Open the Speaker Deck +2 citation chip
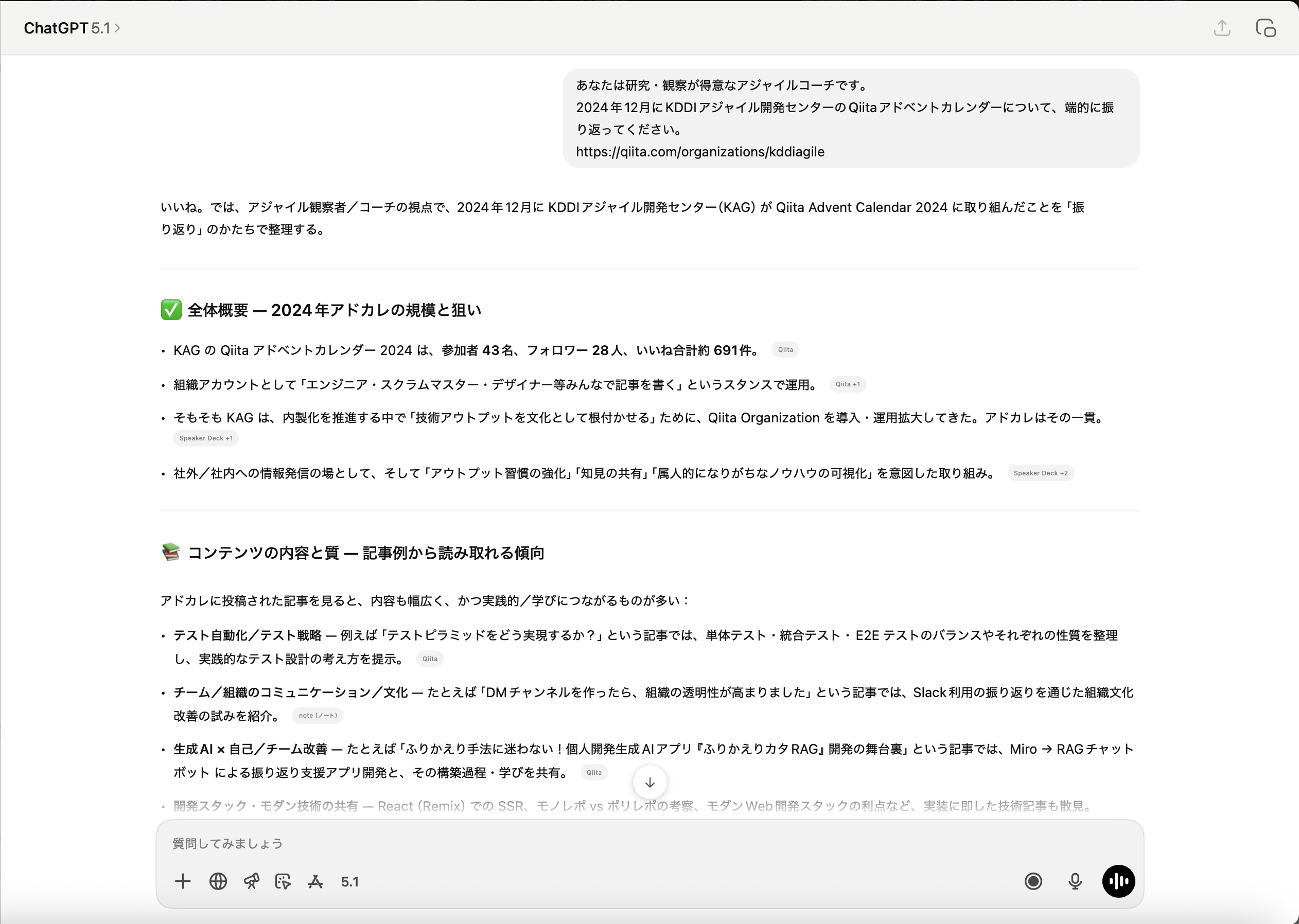 point(1040,473)
